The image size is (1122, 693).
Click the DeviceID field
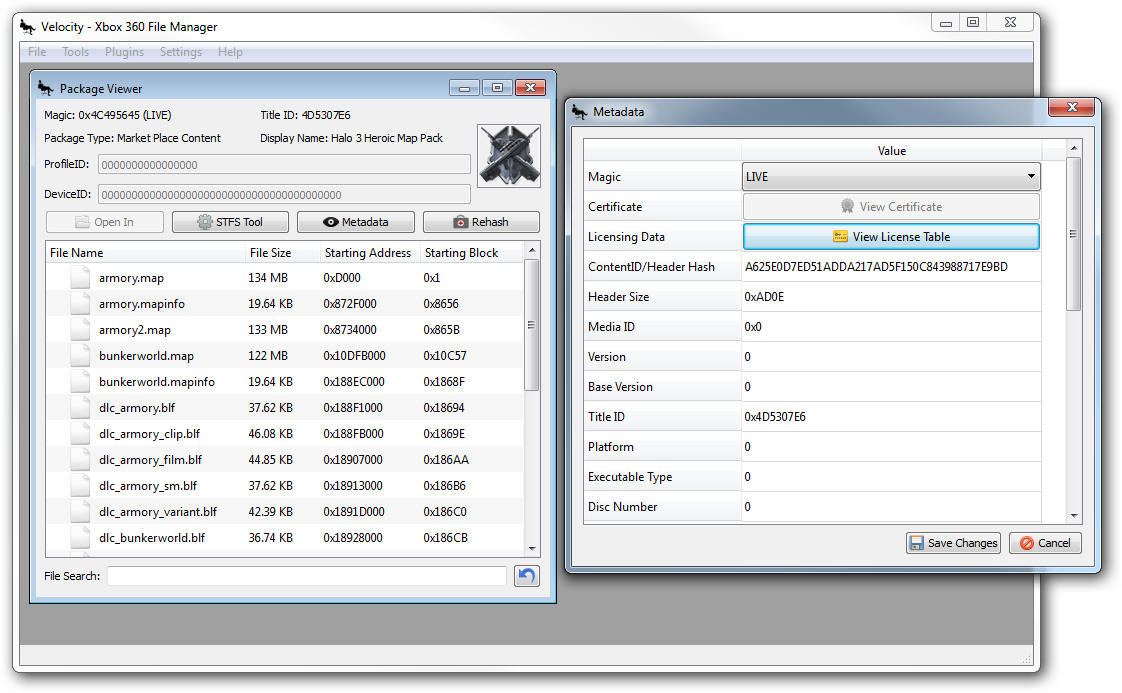click(284, 195)
